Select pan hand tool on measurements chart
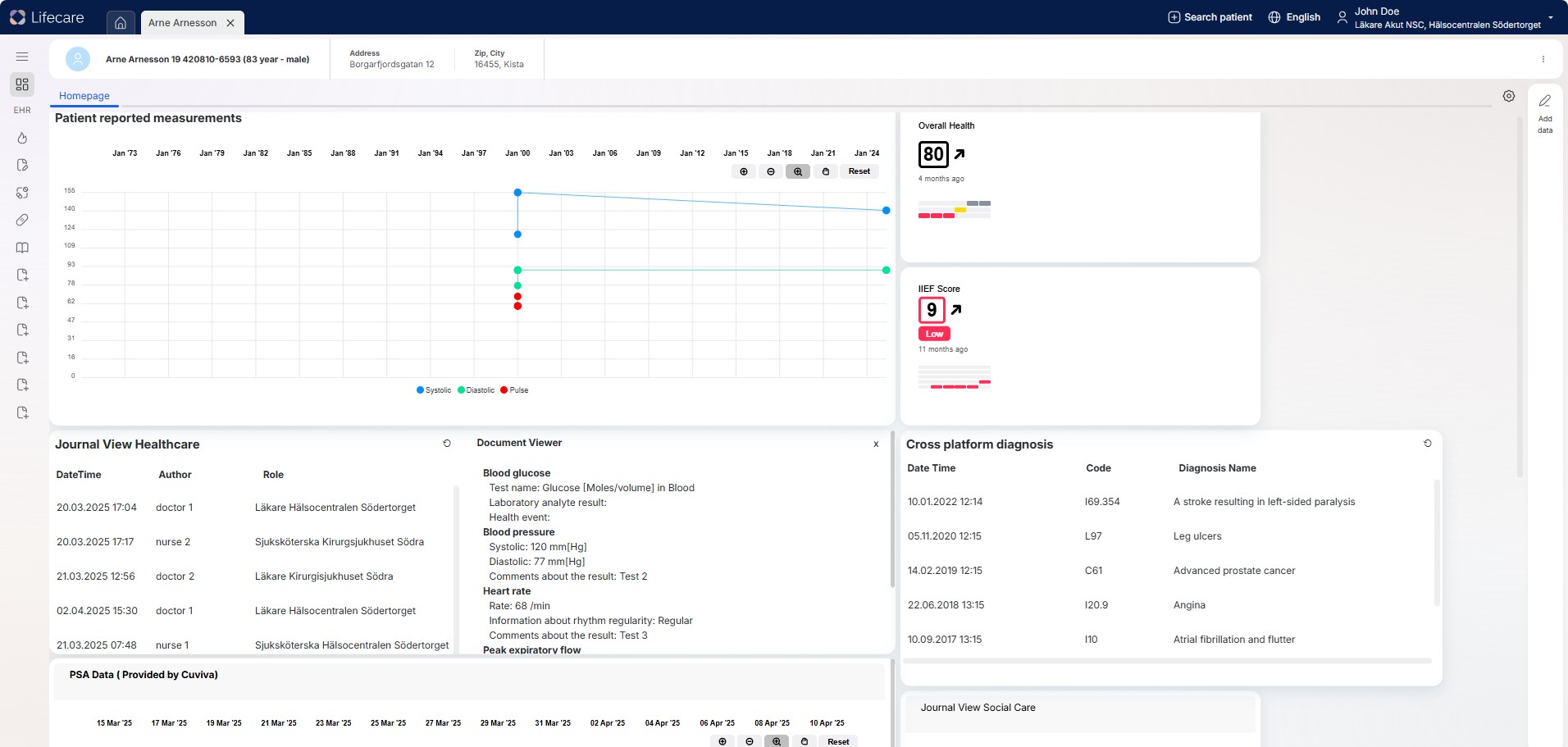This screenshot has width=1568, height=747. [825, 171]
